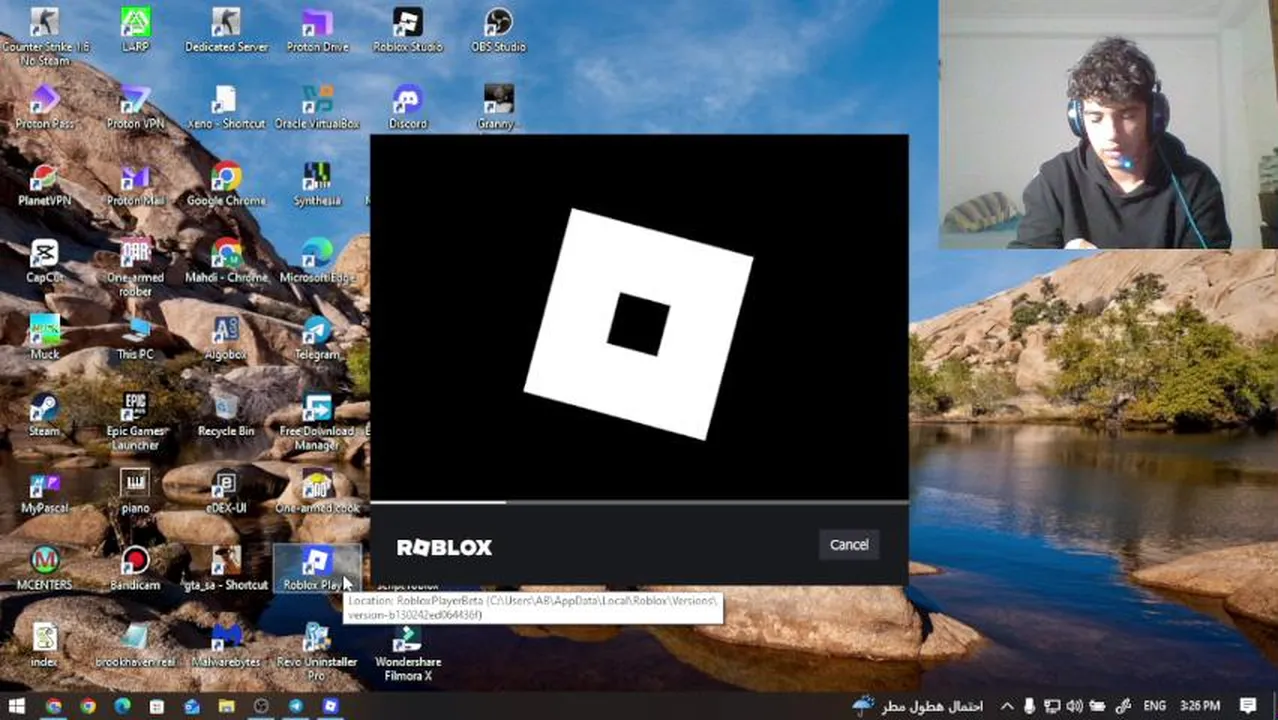
Task: Open the weather widget in taskbar
Action: (918, 706)
